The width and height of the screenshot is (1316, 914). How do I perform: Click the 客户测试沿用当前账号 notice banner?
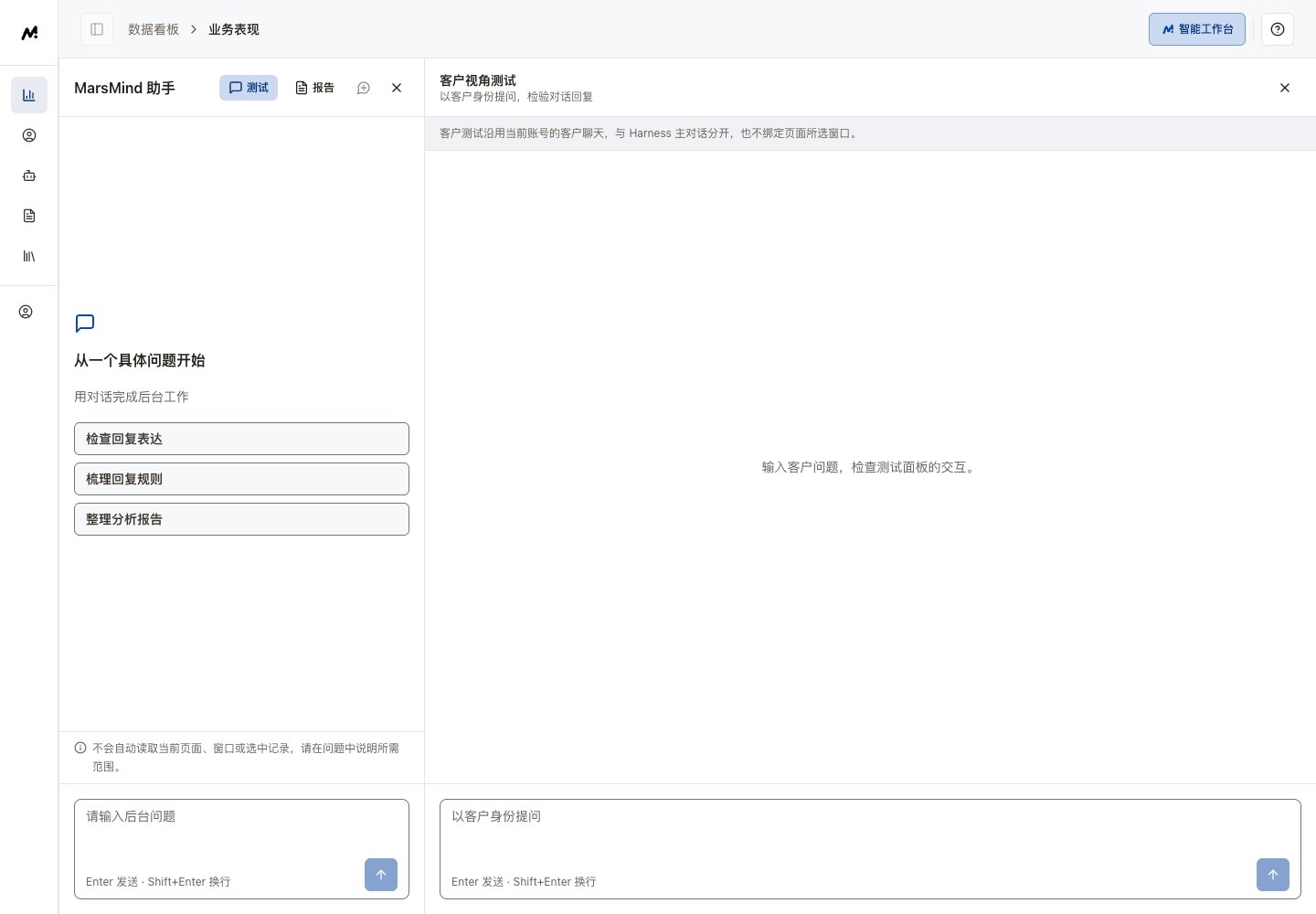pyautogui.click(x=870, y=133)
